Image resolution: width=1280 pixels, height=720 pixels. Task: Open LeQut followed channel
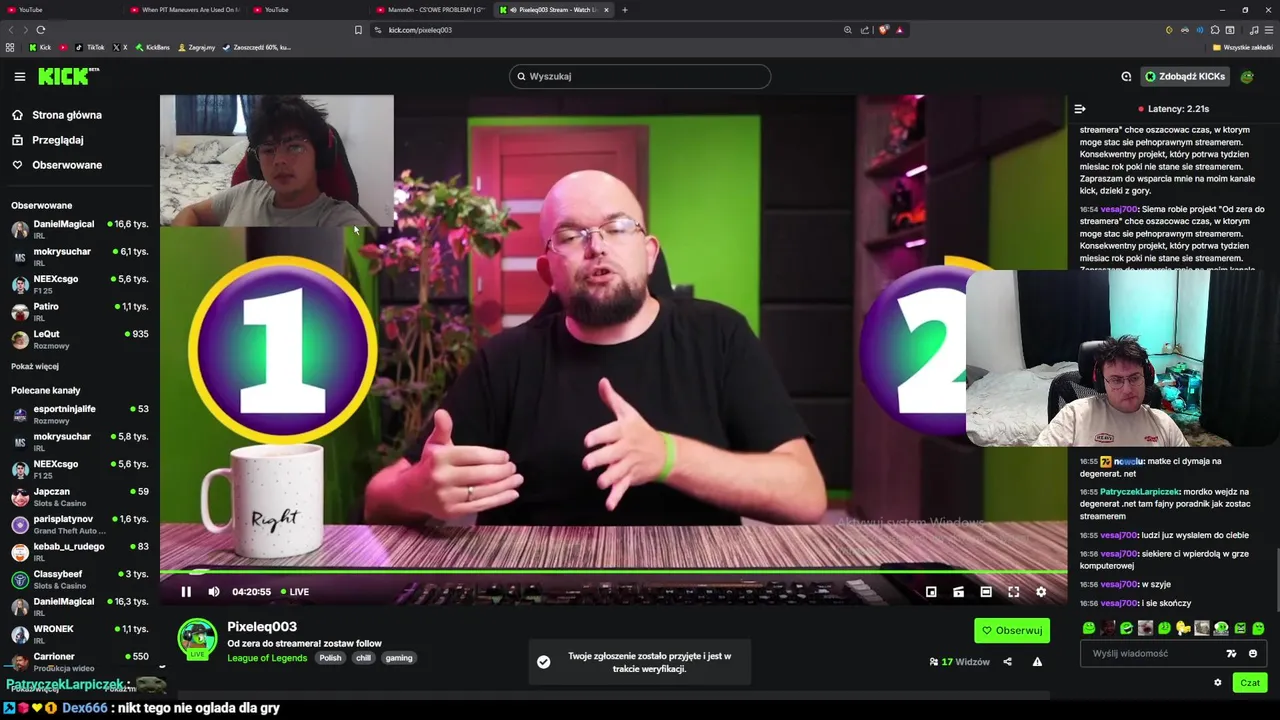[80, 339]
